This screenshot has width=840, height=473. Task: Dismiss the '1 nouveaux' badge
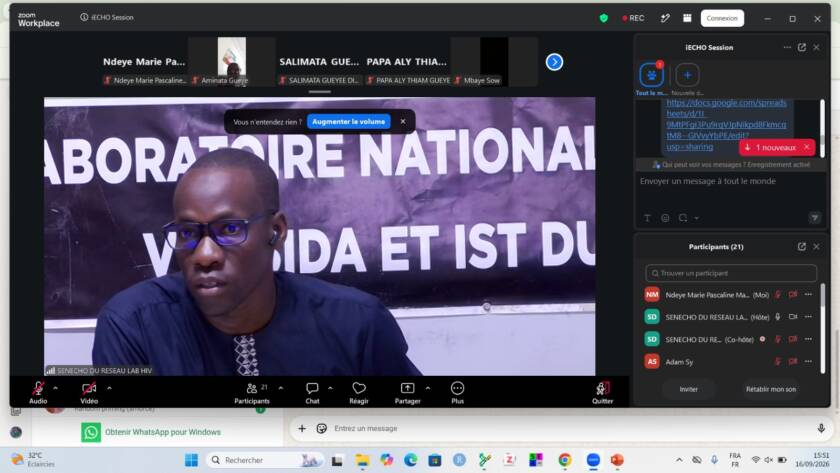tap(807, 147)
